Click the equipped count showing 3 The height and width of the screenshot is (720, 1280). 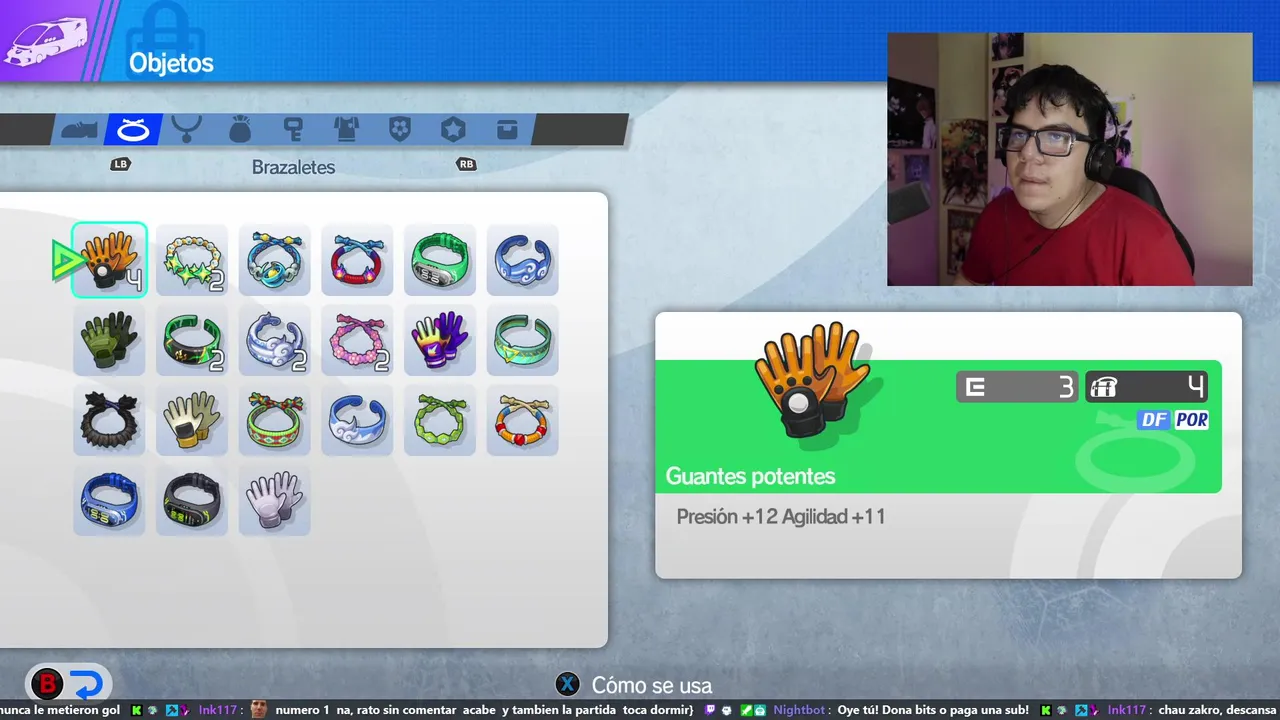click(1018, 387)
